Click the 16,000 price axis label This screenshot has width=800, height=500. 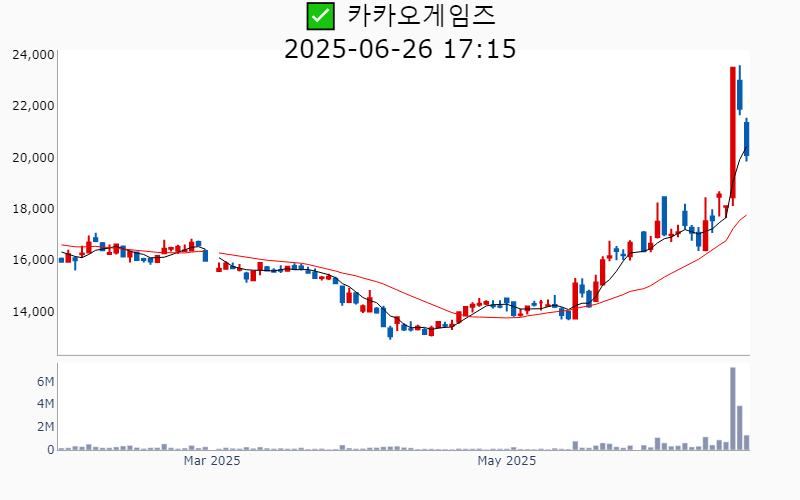(x=33, y=260)
